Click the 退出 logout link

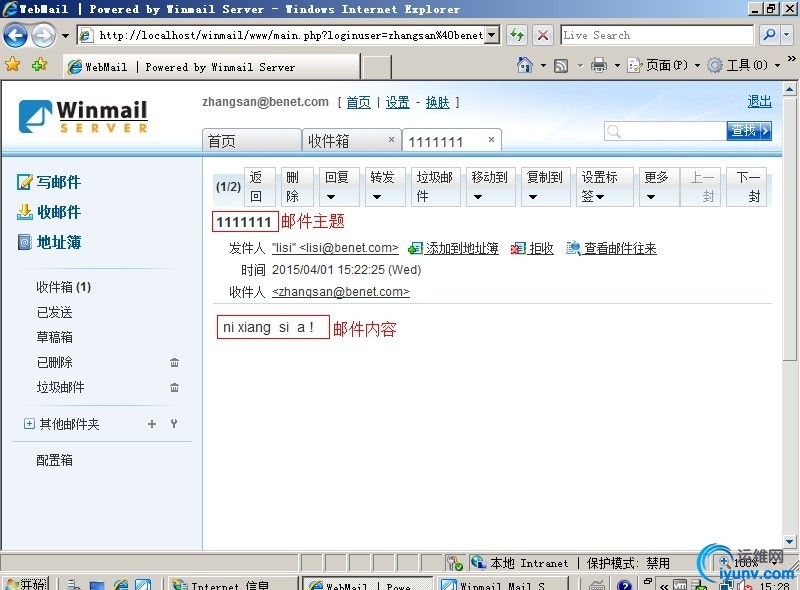[759, 102]
